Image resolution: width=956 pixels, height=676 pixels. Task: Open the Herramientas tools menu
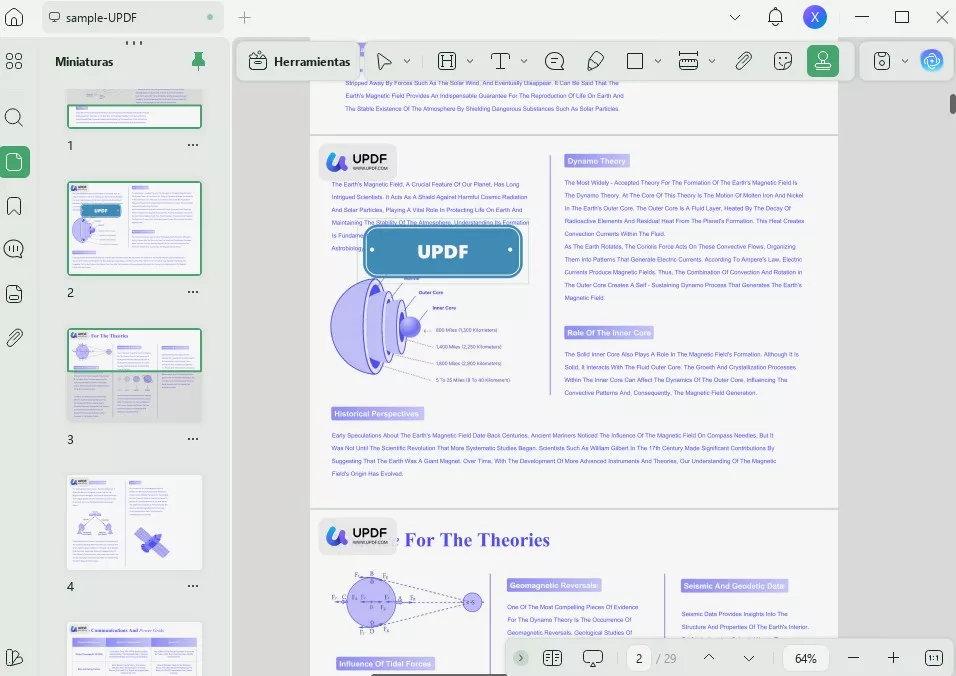299,62
